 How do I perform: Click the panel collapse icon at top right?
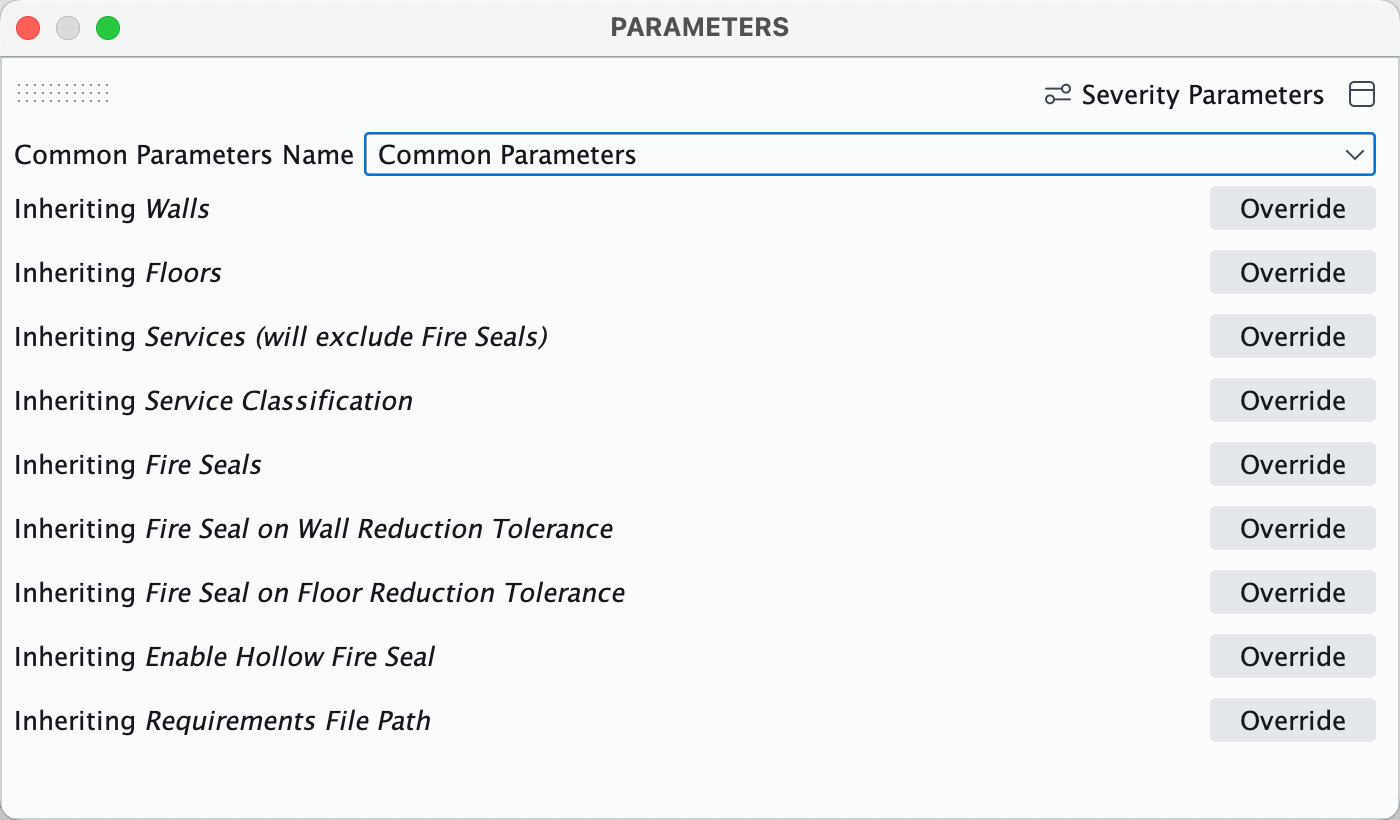pyautogui.click(x=1362, y=94)
